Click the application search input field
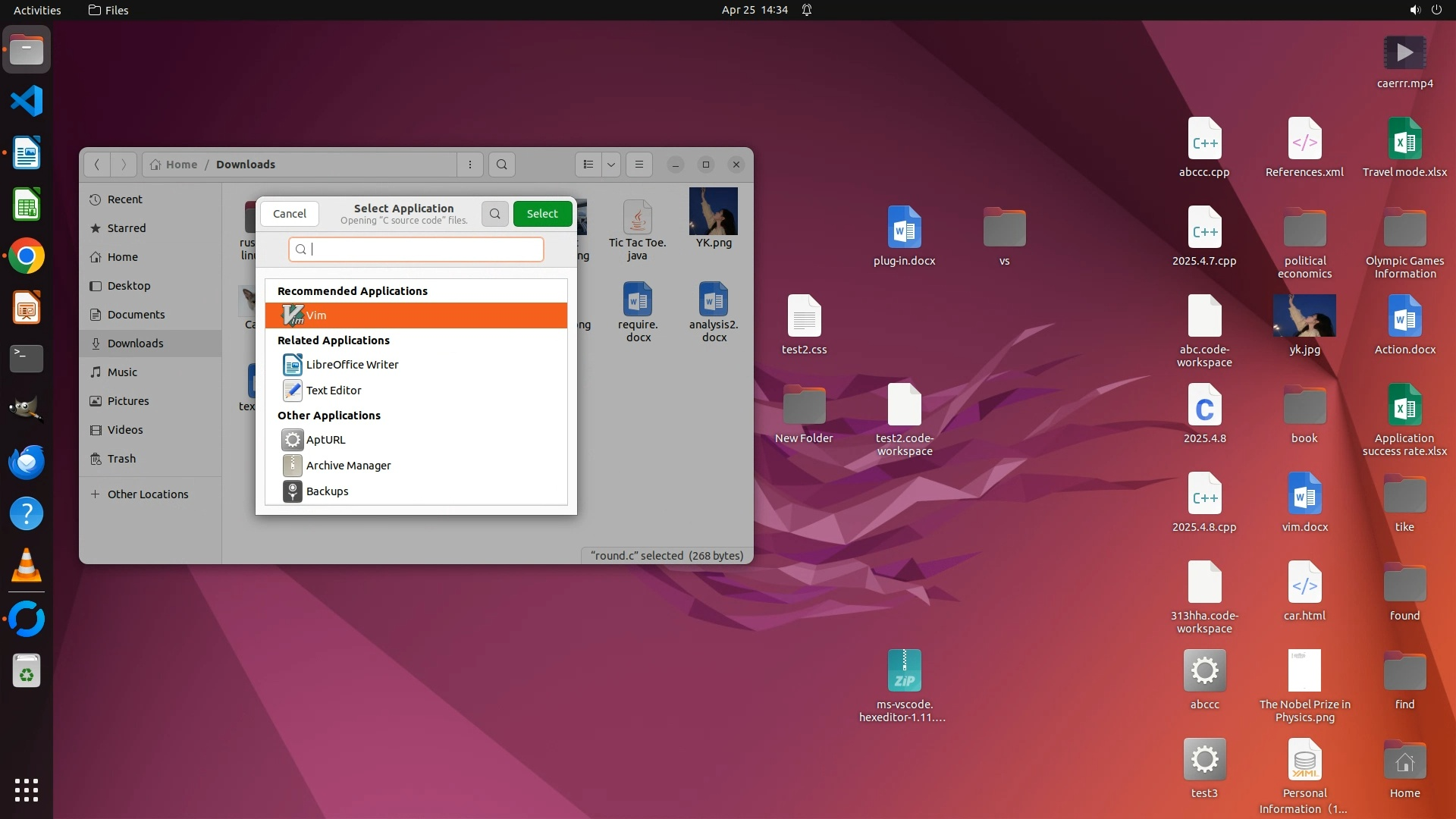Screen dimensions: 1456x819 tap(425, 249)
